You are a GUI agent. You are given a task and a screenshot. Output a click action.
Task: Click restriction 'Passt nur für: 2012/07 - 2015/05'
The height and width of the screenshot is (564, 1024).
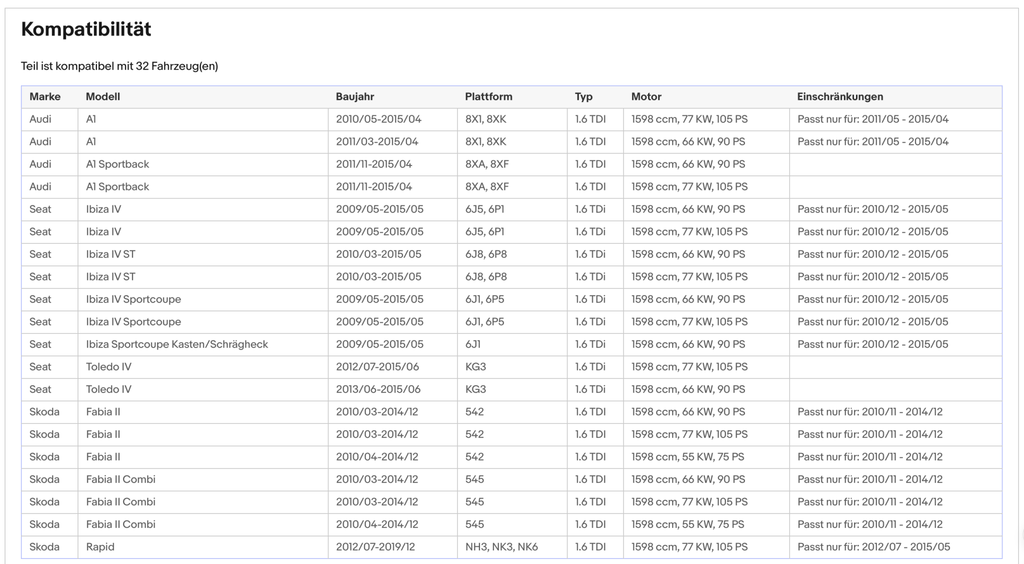873,547
